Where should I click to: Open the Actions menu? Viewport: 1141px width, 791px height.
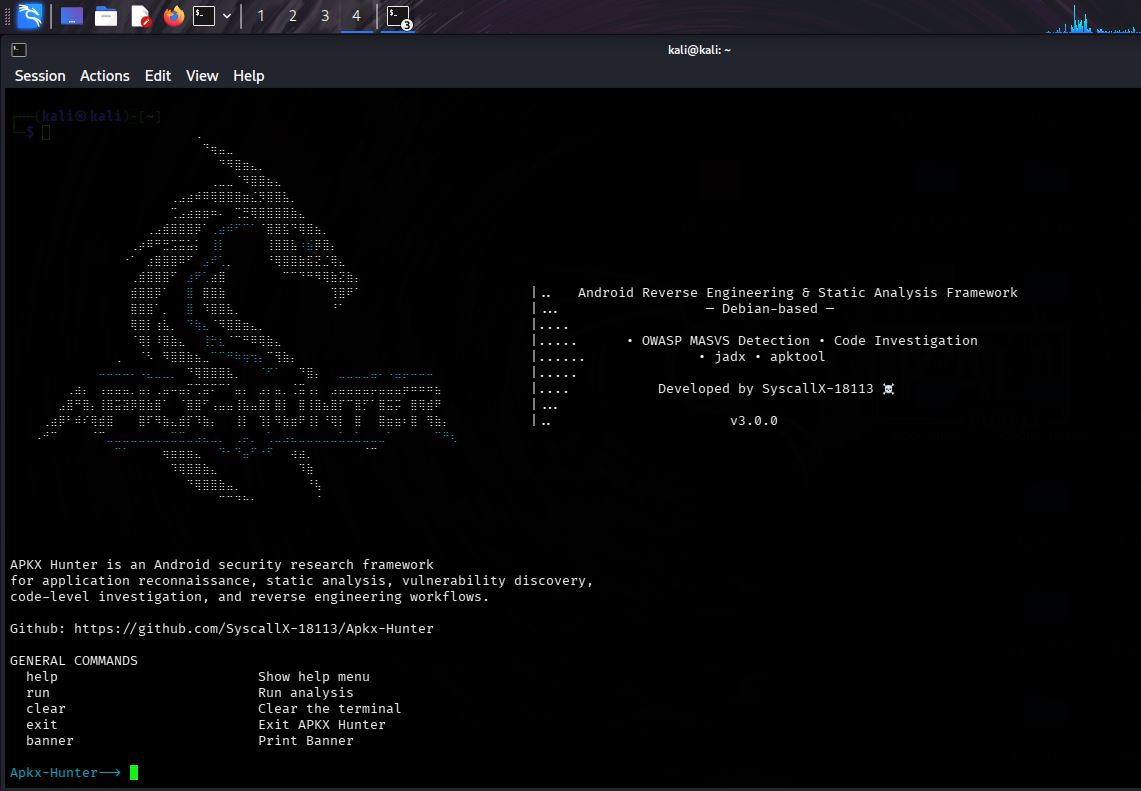[105, 76]
